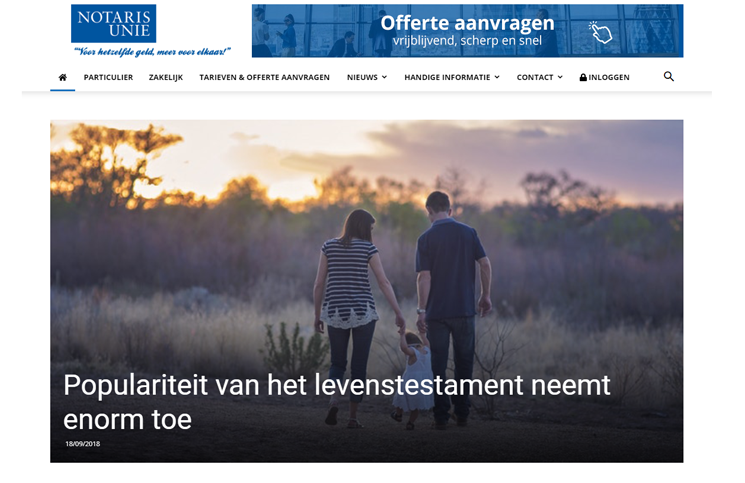Click the Nieuws menu label

[362, 77]
